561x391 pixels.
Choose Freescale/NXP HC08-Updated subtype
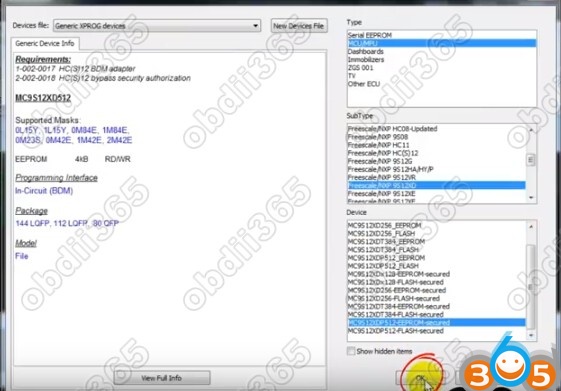tap(436, 129)
